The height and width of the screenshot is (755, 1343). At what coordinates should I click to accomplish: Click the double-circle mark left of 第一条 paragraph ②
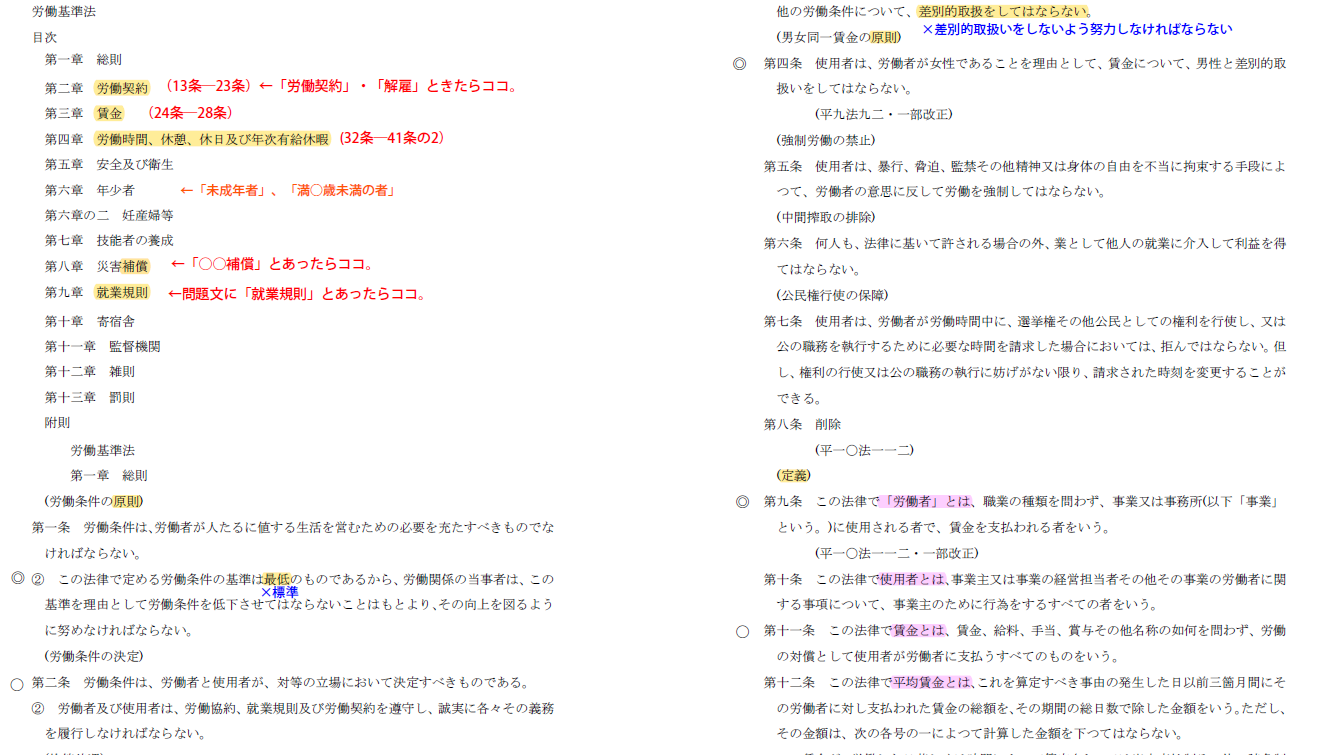(17, 579)
